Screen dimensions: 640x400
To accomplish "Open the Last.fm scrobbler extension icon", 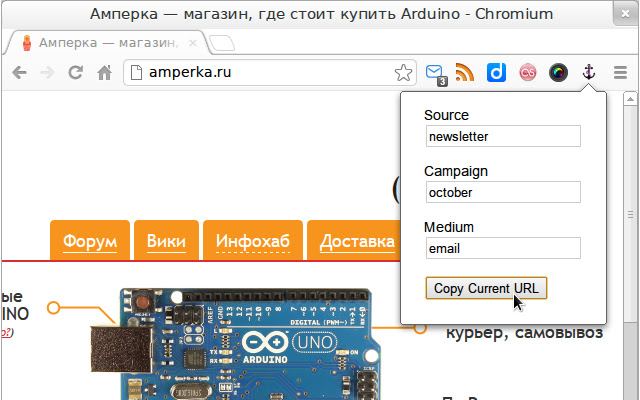I will 527,73.
